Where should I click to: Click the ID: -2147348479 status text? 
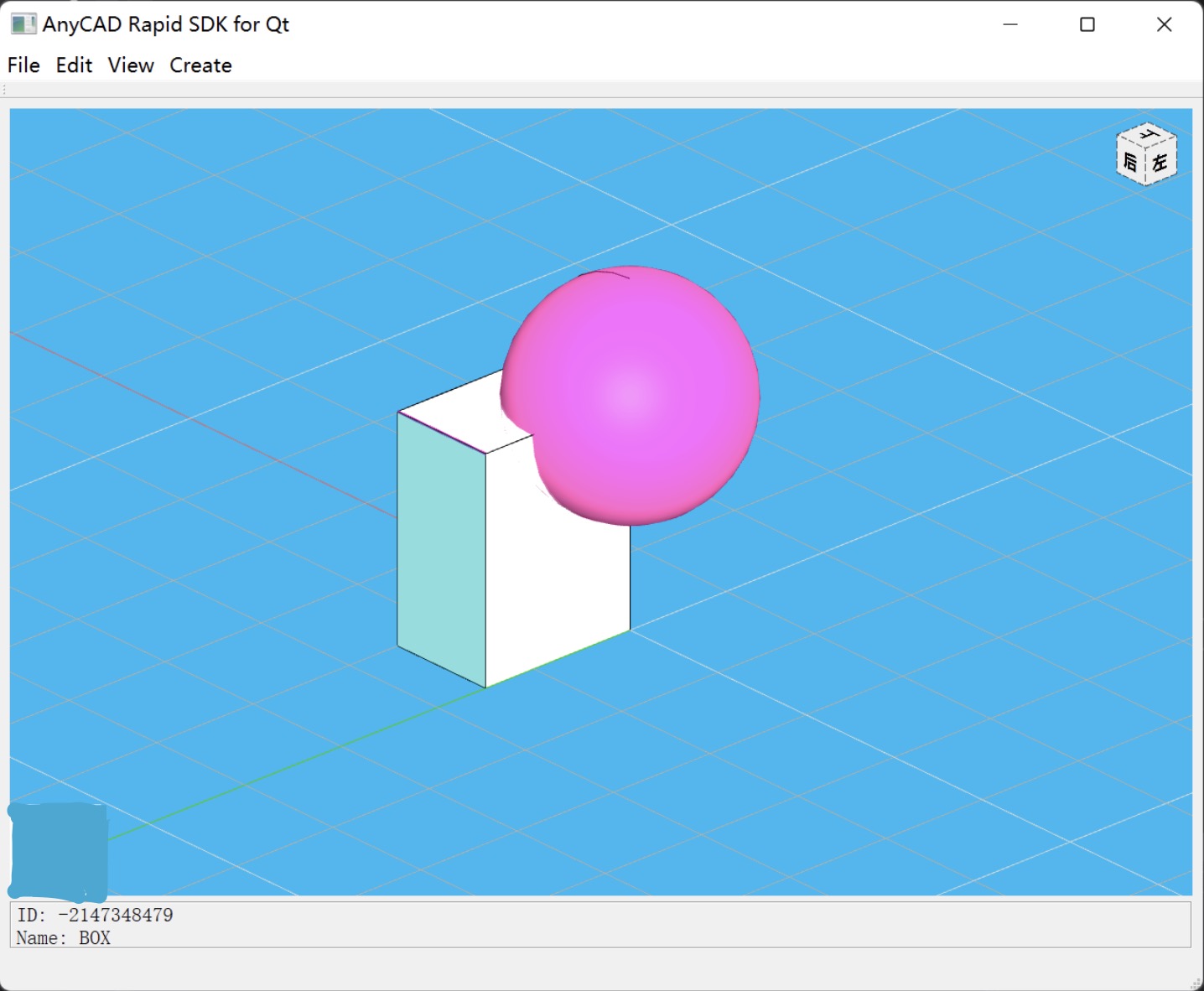95,915
